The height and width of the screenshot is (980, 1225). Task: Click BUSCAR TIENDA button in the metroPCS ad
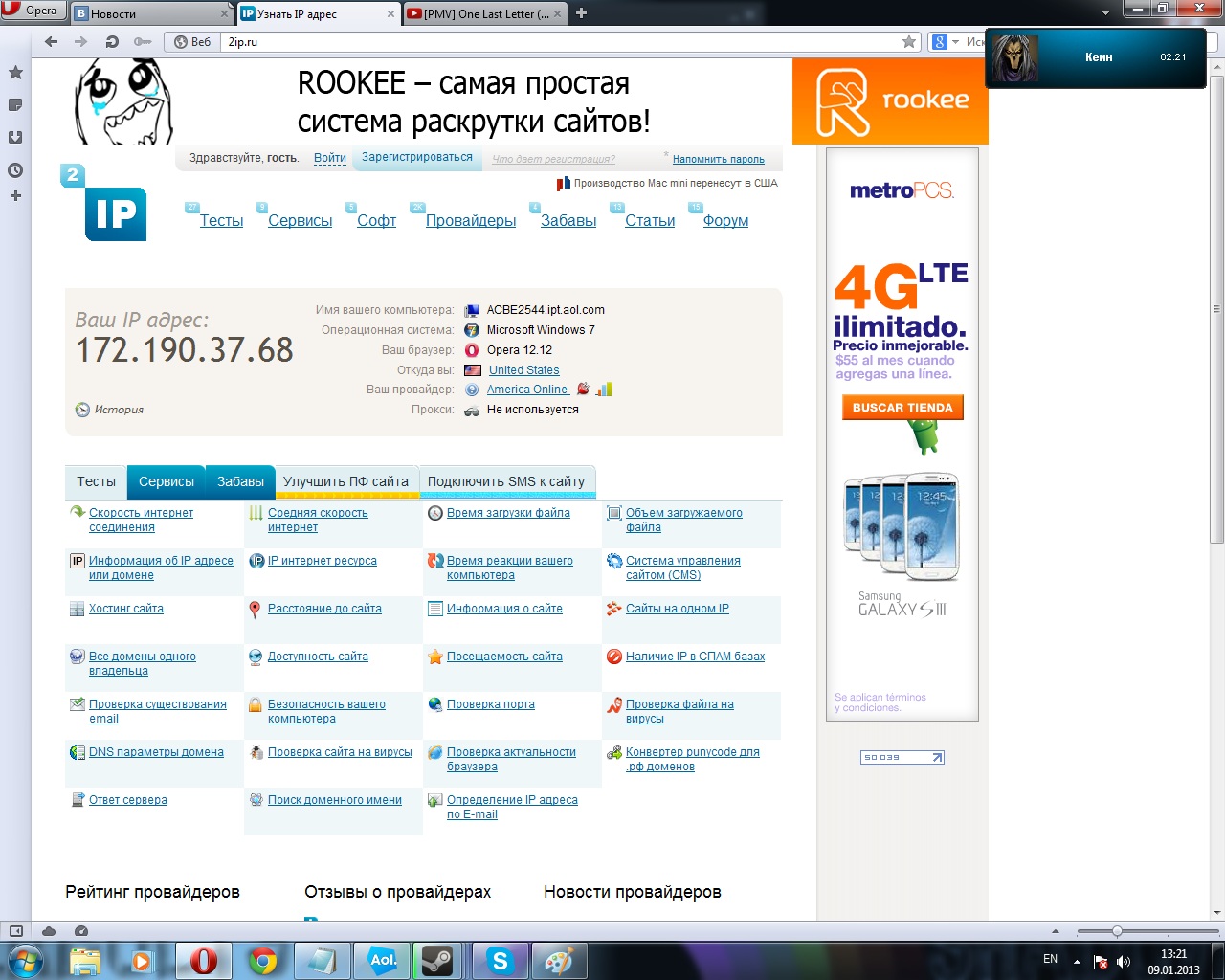pos(902,408)
